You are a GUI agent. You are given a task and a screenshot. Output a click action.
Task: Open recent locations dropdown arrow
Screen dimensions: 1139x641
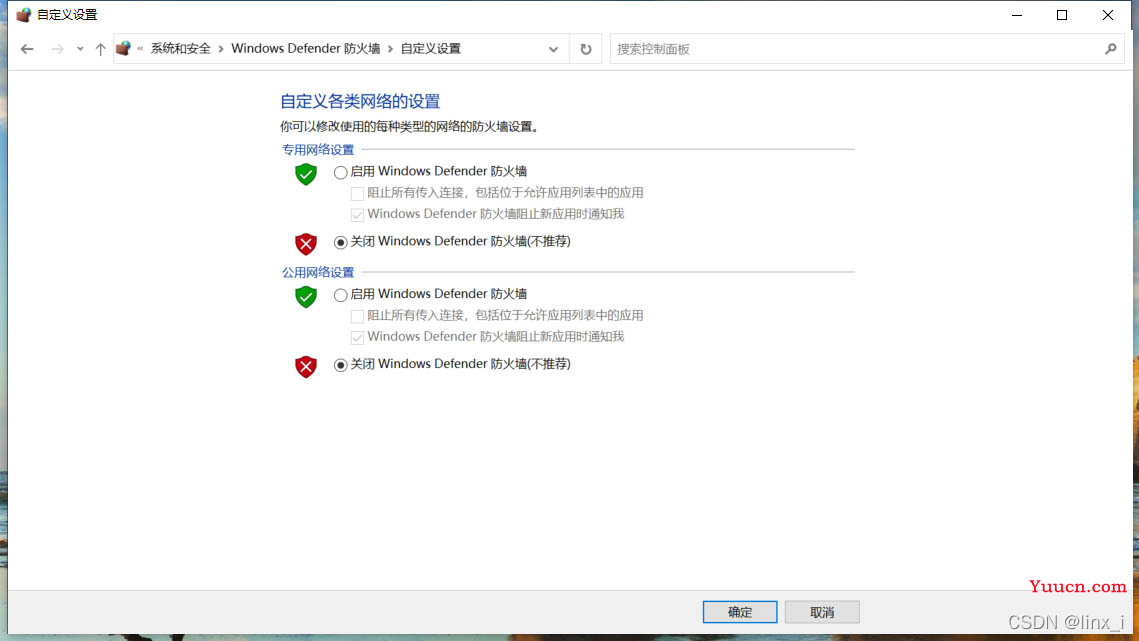click(x=80, y=49)
